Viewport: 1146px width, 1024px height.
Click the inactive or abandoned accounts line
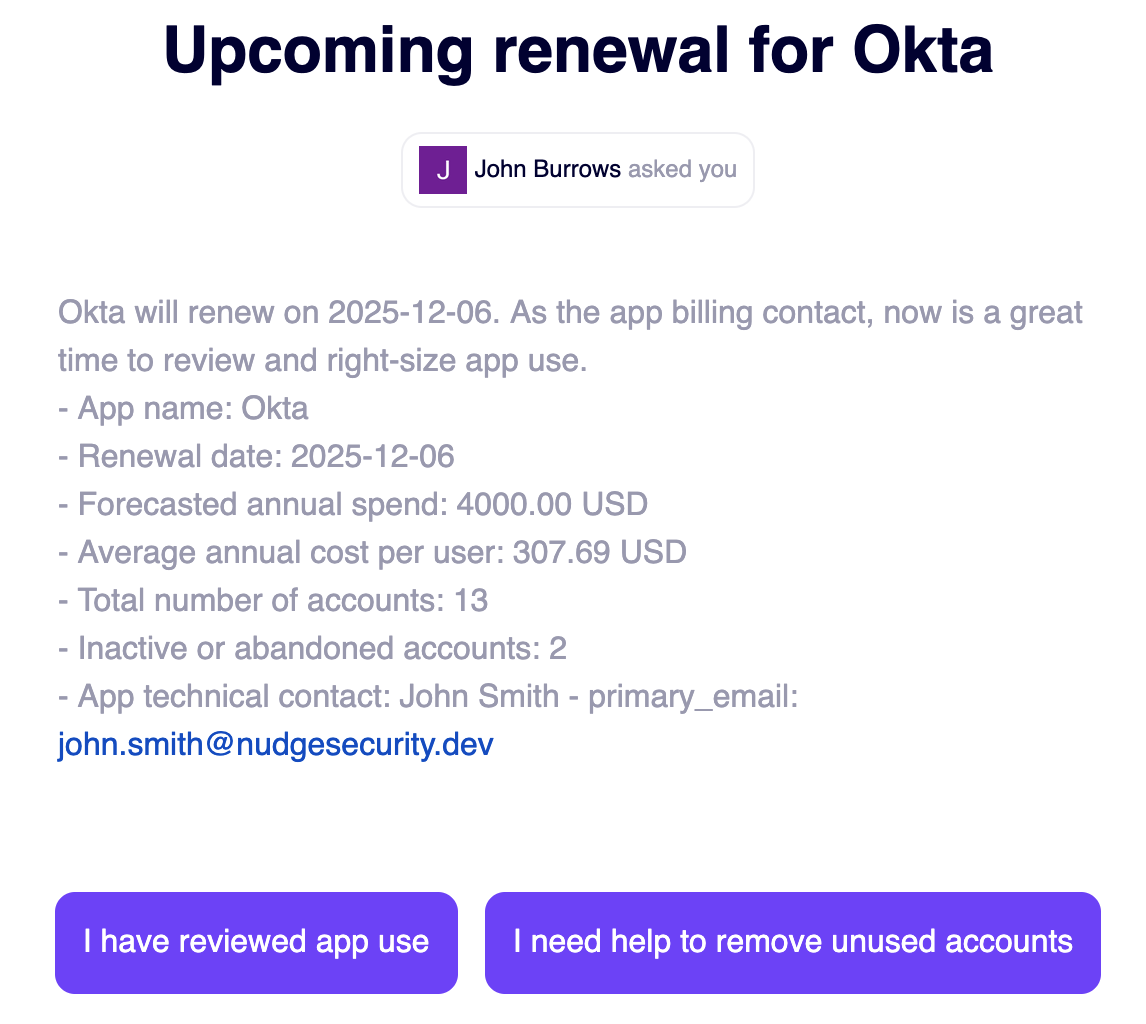[312, 649]
